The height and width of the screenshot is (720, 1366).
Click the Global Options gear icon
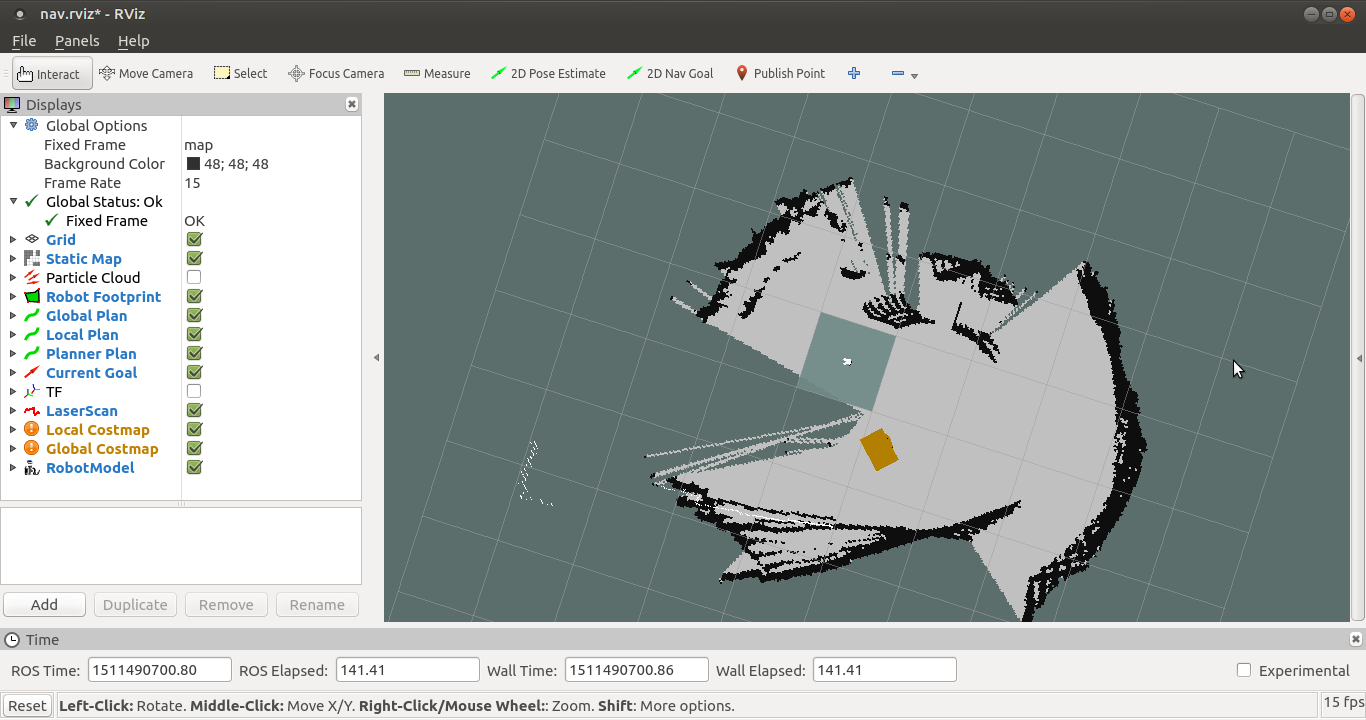click(x=31, y=125)
